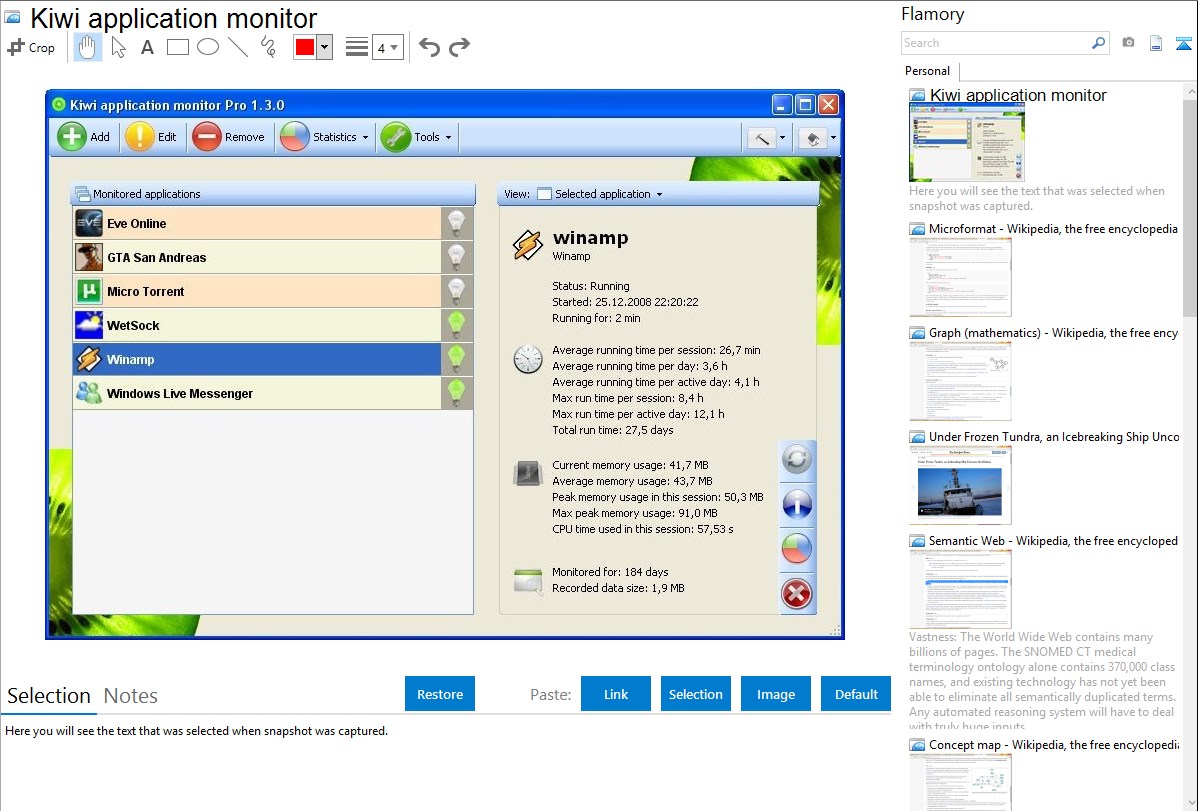1198x811 pixels.
Task: Click the Winamp lightning icon in details
Action: coord(528,245)
